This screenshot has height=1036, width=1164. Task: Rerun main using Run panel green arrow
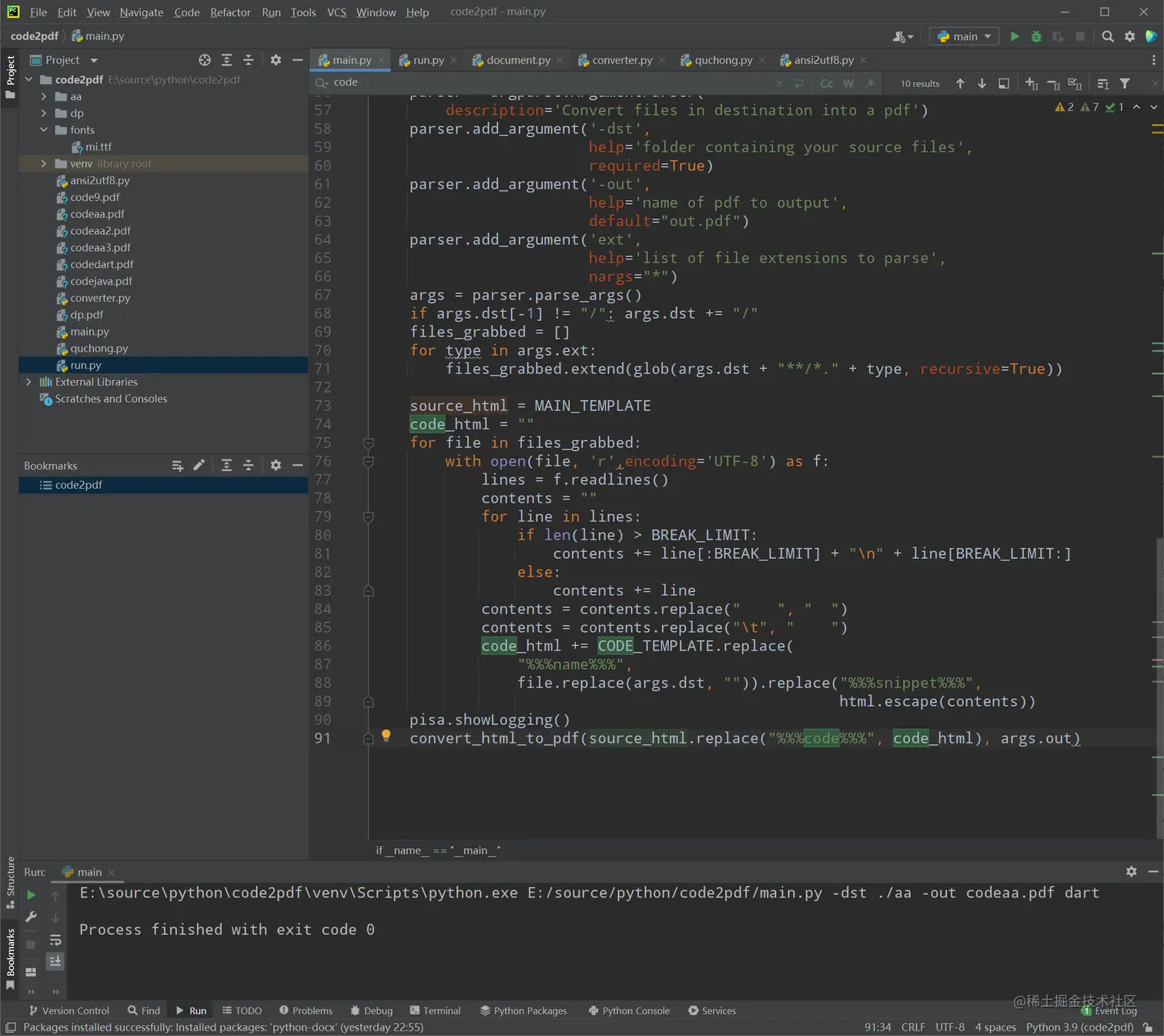(x=32, y=895)
